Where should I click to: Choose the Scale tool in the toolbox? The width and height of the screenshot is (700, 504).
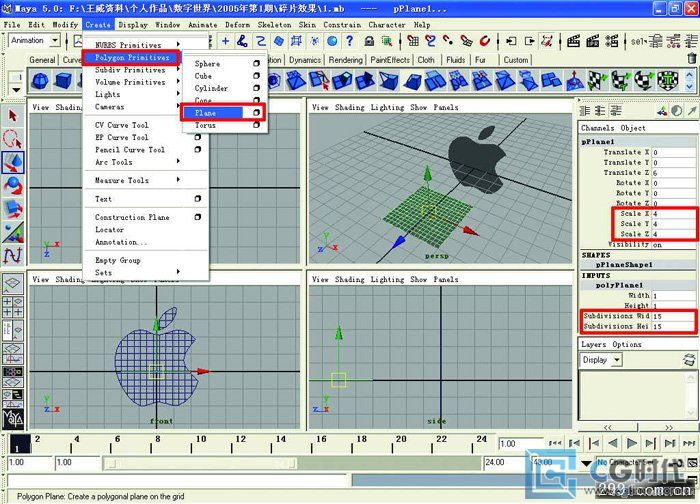pyautogui.click(x=13, y=208)
